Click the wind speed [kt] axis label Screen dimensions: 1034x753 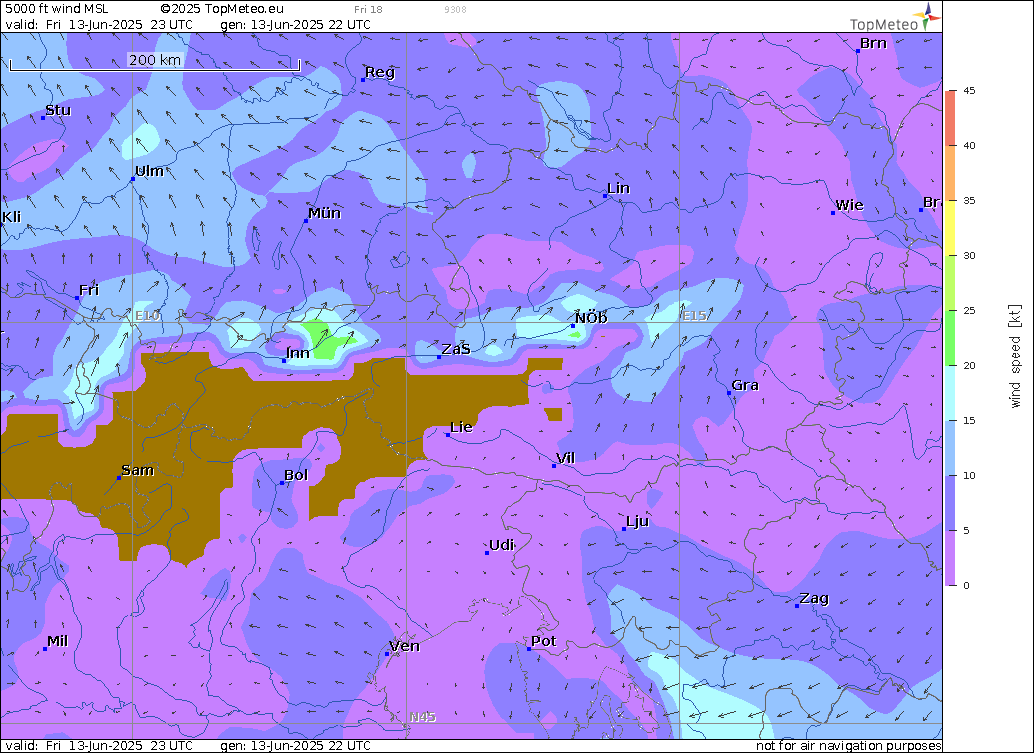pyautogui.click(x=1014, y=357)
